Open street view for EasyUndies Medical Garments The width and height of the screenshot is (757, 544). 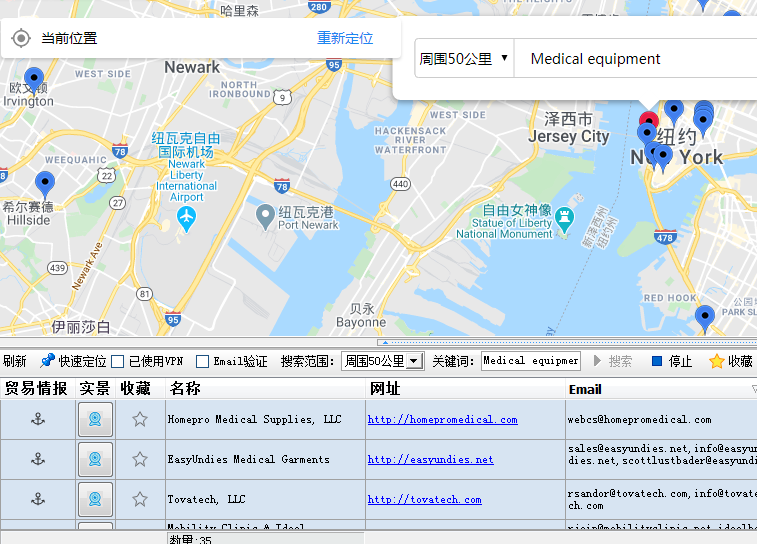[x=95, y=459]
